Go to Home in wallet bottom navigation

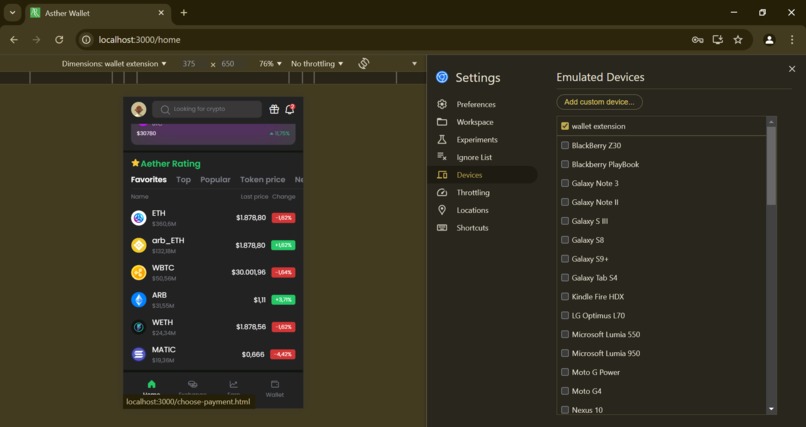pyautogui.click(x=151, y=388)
